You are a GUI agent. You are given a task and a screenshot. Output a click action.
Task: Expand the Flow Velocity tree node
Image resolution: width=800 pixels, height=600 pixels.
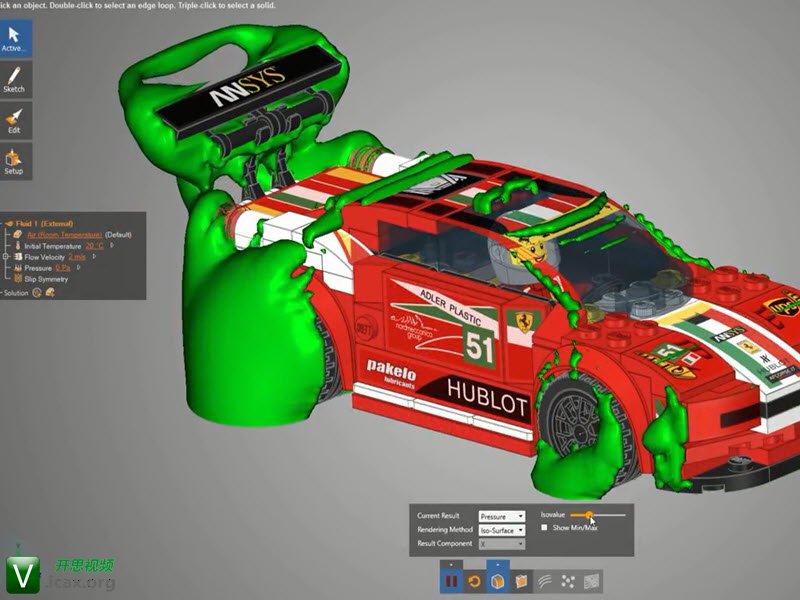click(x=6, y=257)
